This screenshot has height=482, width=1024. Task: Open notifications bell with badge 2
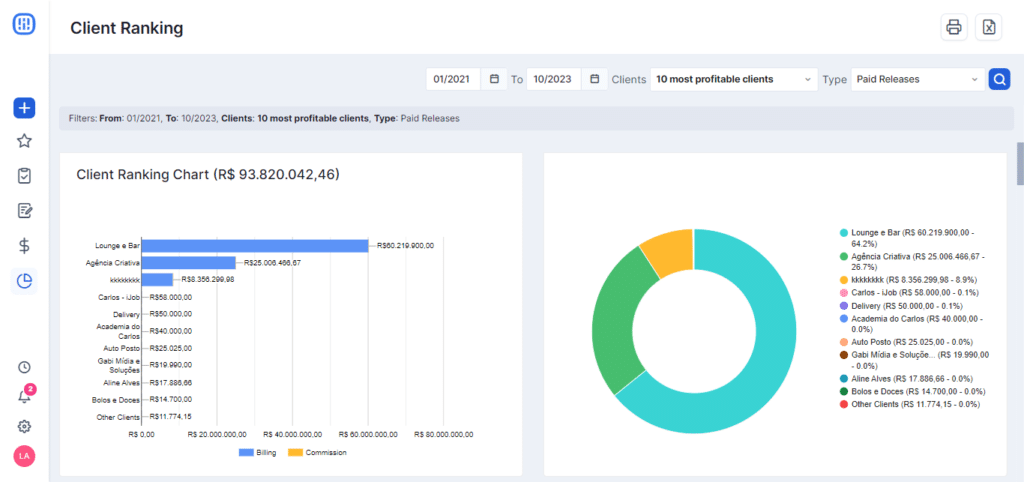pos(24,395)
